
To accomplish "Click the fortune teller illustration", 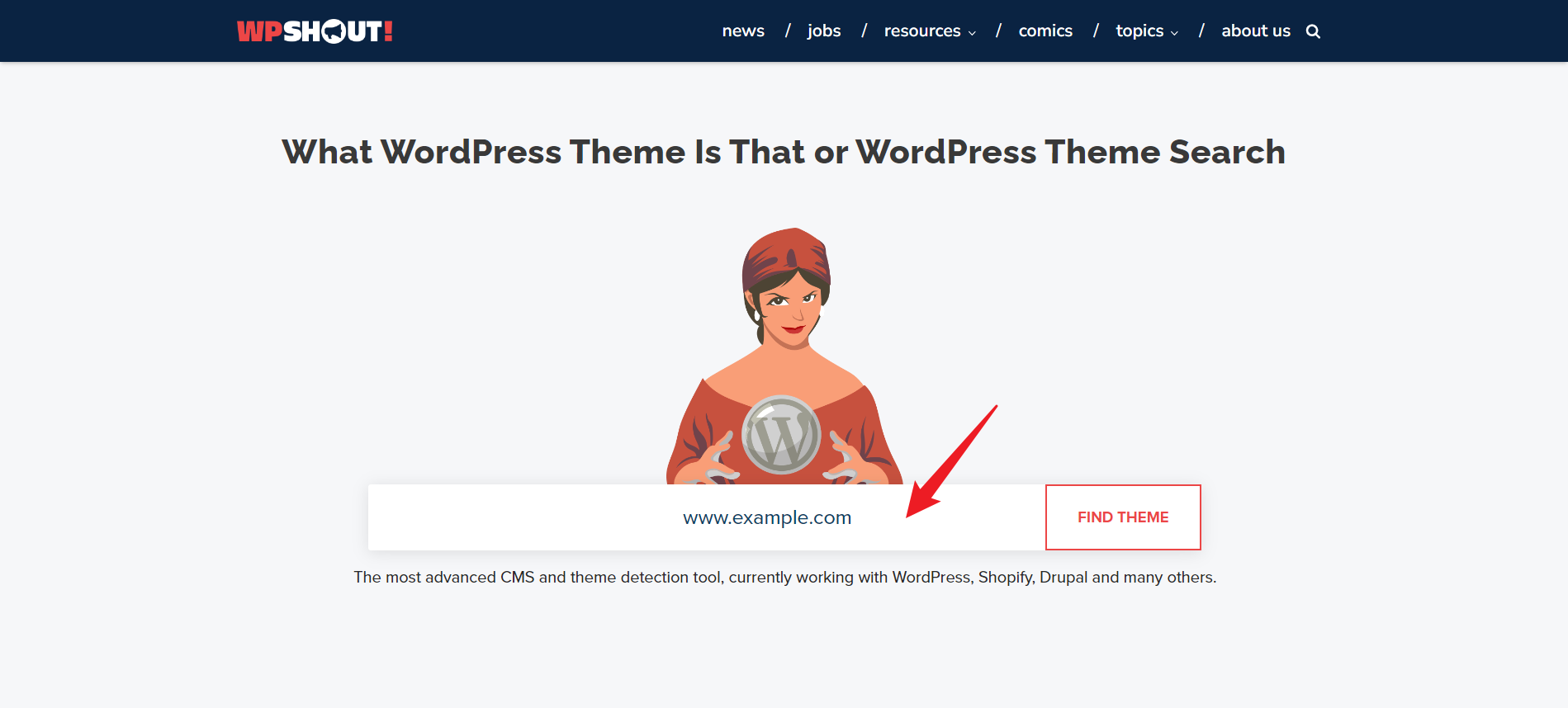I will (x=784, y=356).
